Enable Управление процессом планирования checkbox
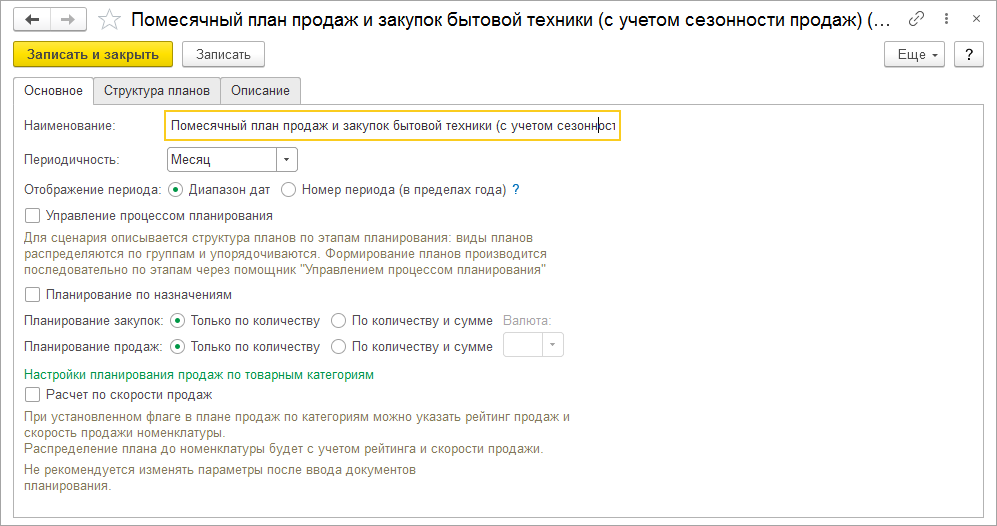Image resolution: width=997 pixels, height=526 pixels. [x=32, y=216]
